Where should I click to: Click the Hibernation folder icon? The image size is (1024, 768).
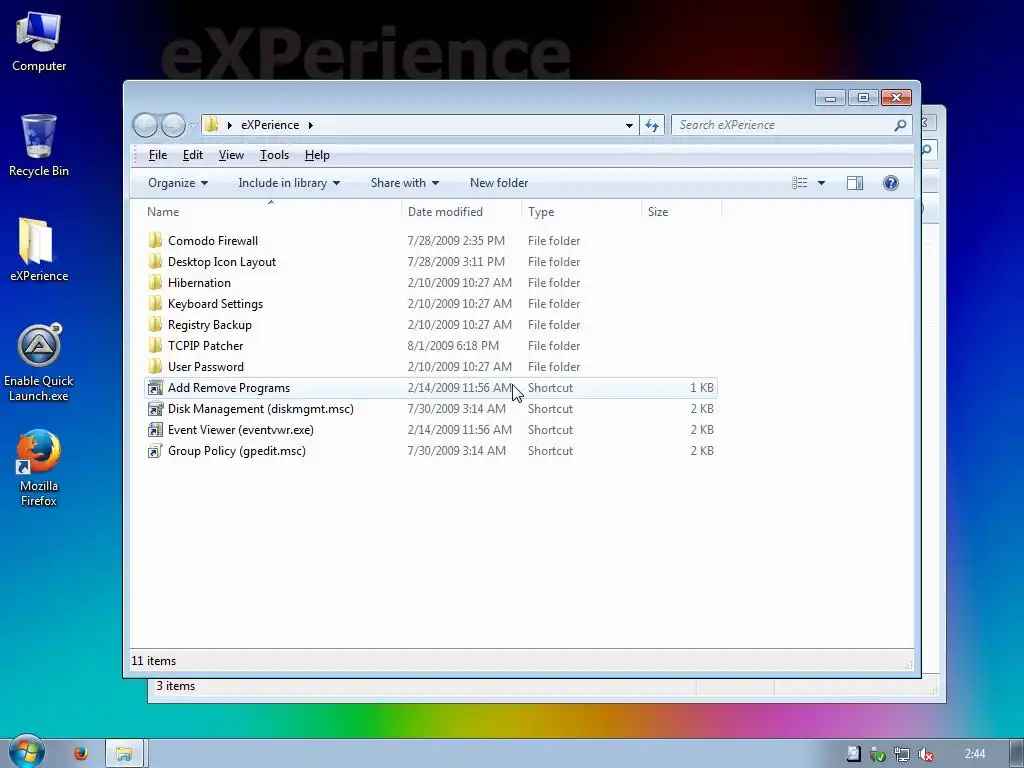[x=155, y=283]
